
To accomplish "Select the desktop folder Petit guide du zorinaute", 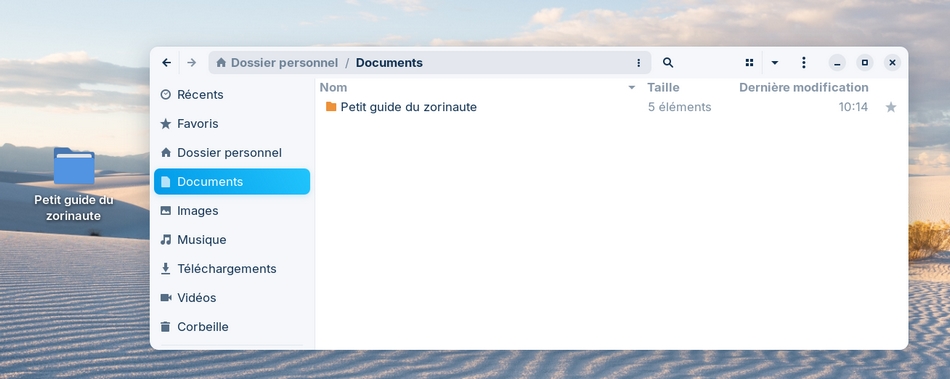I will coord(74,184).
